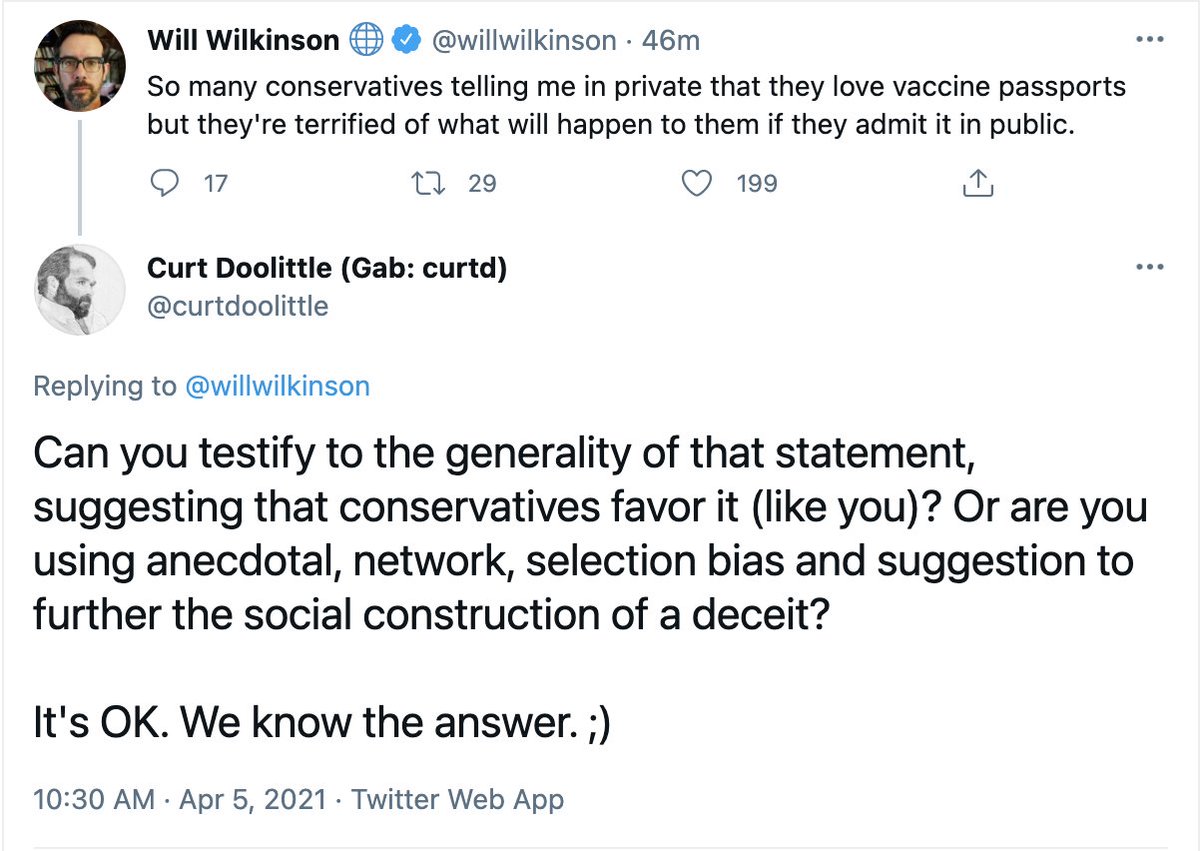
Task: Open the reply icon on Will Wilkinson's tweet
Action: pos(165,183)
